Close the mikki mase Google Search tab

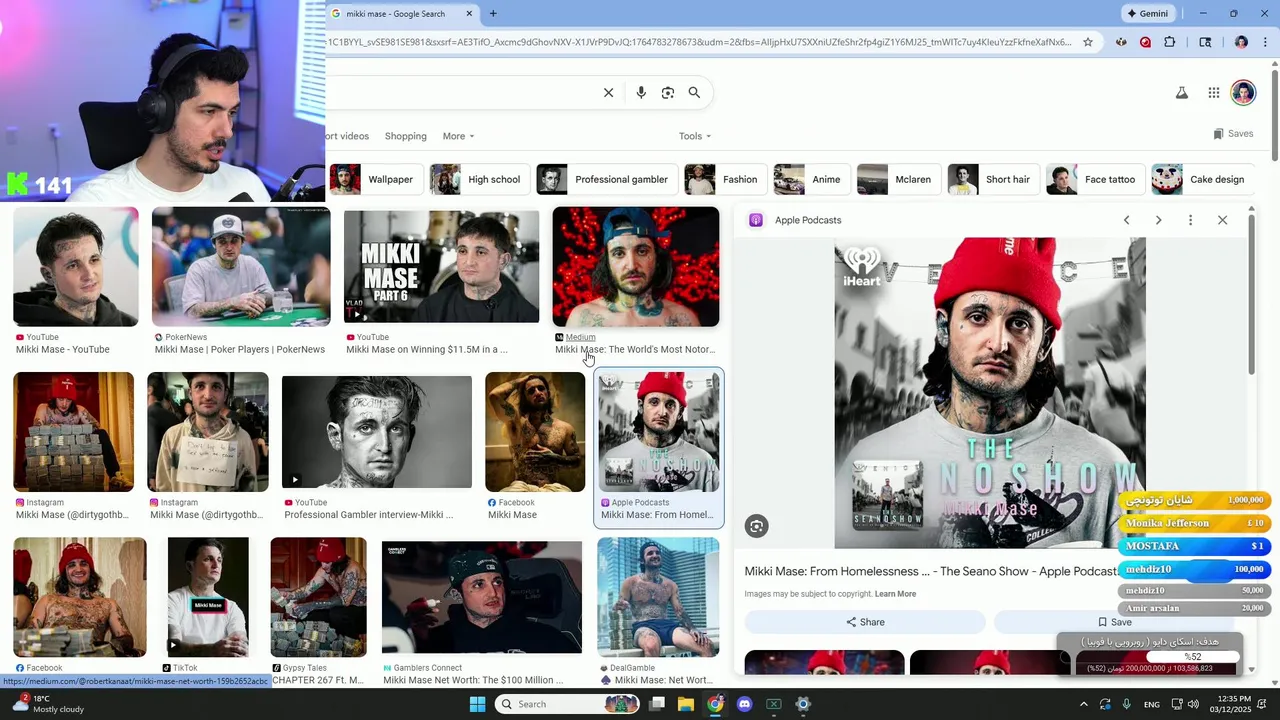[468, 14]
